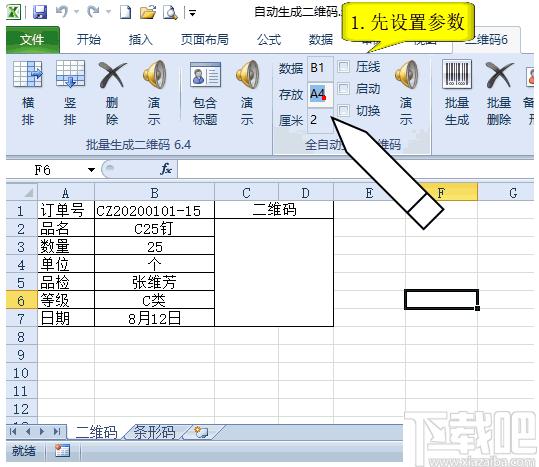Select row 1 header
This screenshot has height=467, width=539.
pyautogui.click(x=21, y=210)
